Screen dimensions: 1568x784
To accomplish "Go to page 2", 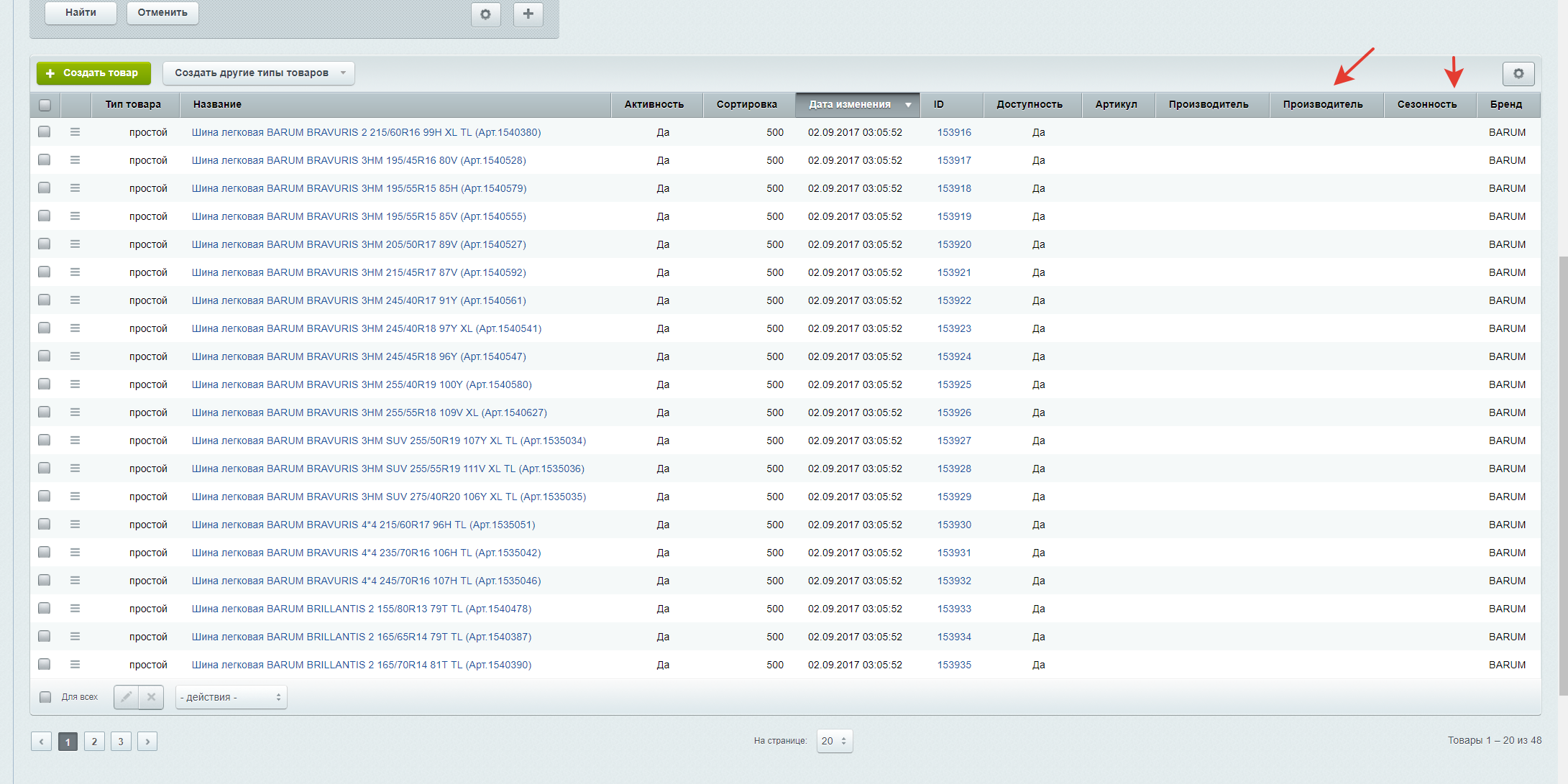I will (94, 742).
